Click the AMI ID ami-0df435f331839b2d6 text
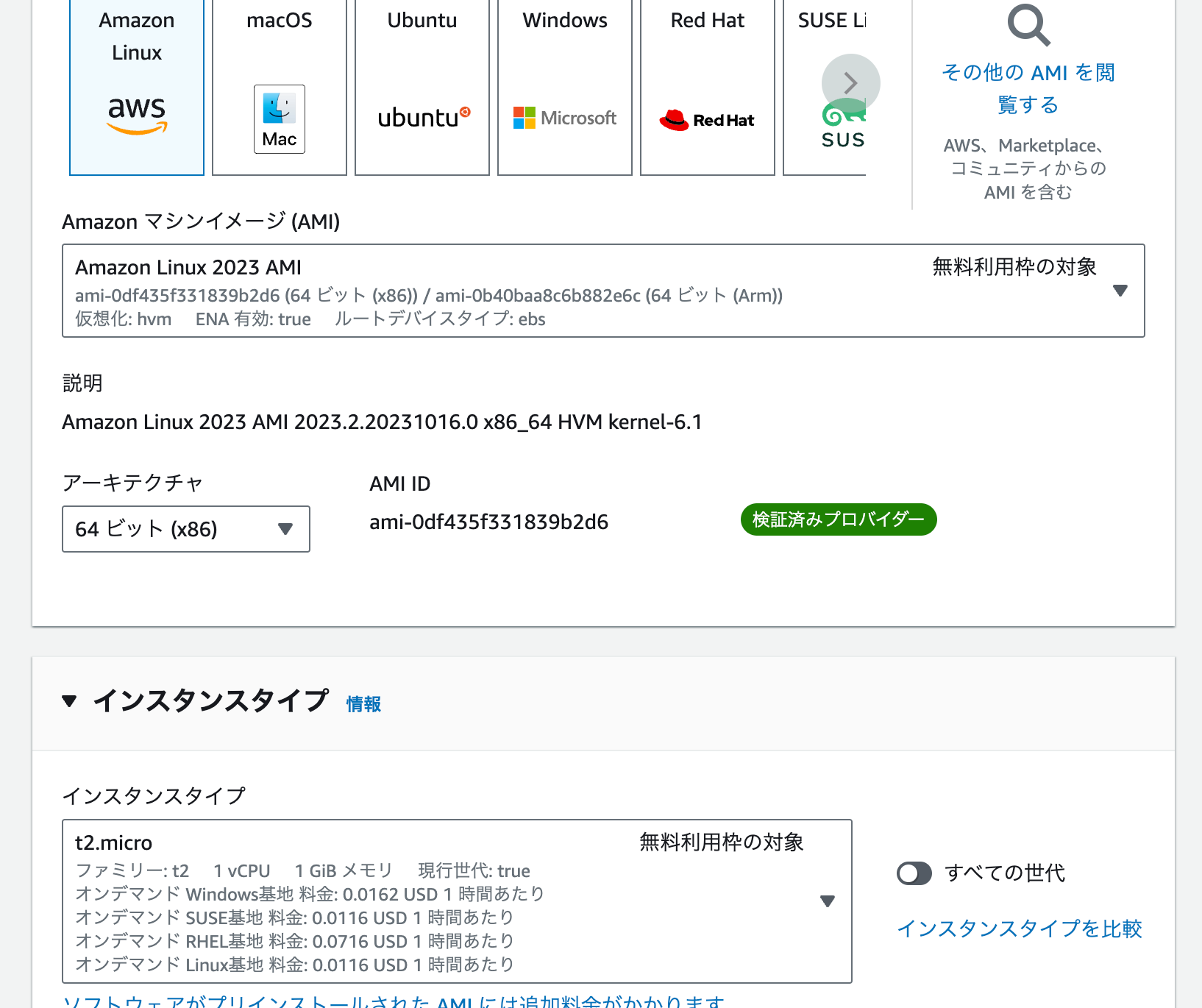This screenshot has height=1008, width=1202. [x=488, y=522]
